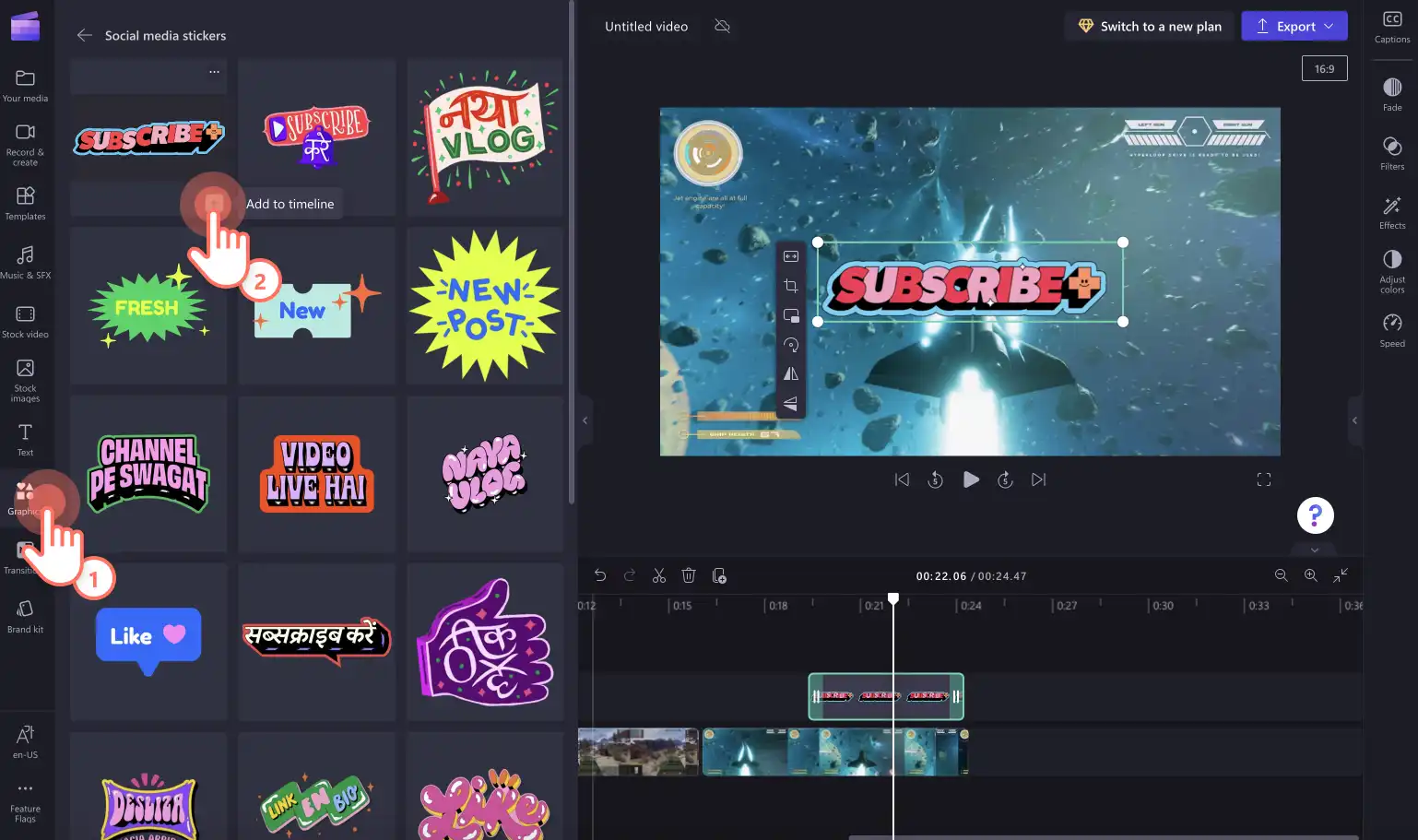Viewport: 1418px width, 840px height.
Task: Open the Stock video library
Action: [25, 322]
